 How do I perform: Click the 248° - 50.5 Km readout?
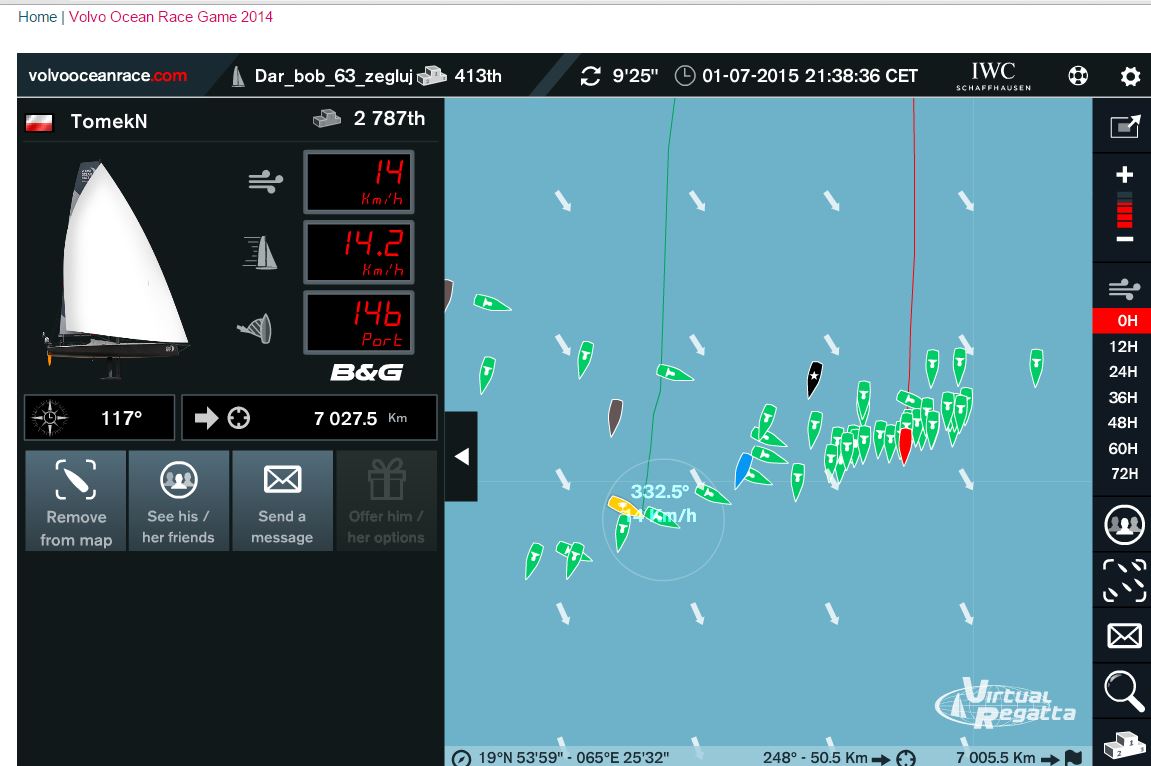pos(816,757)
